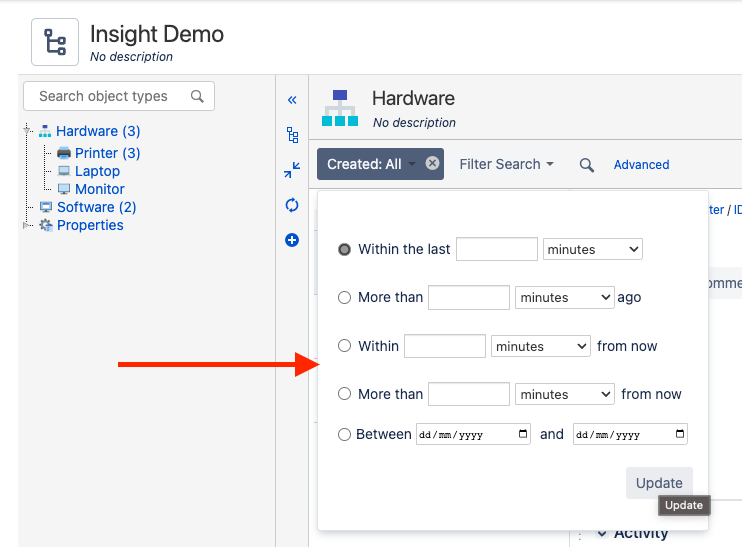Open minutes dropdown for 'Within ... from now'
742x547 pixels.
click(540, 346)
